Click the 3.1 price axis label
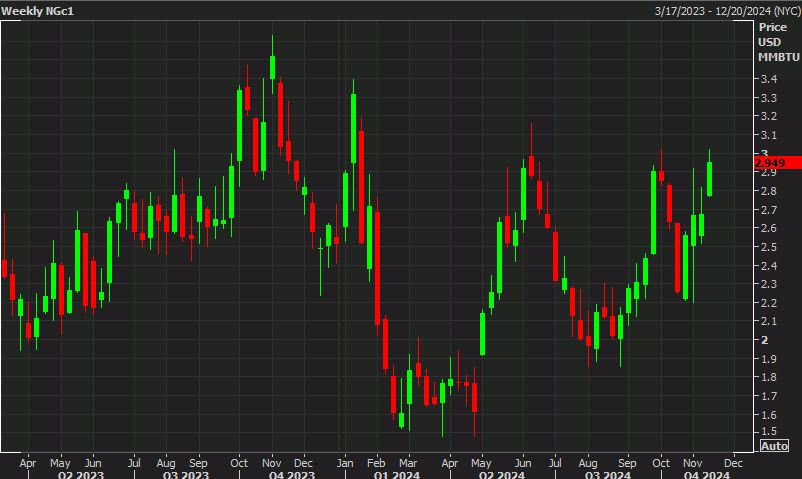802x479 pixels. (x=769, y=135)
